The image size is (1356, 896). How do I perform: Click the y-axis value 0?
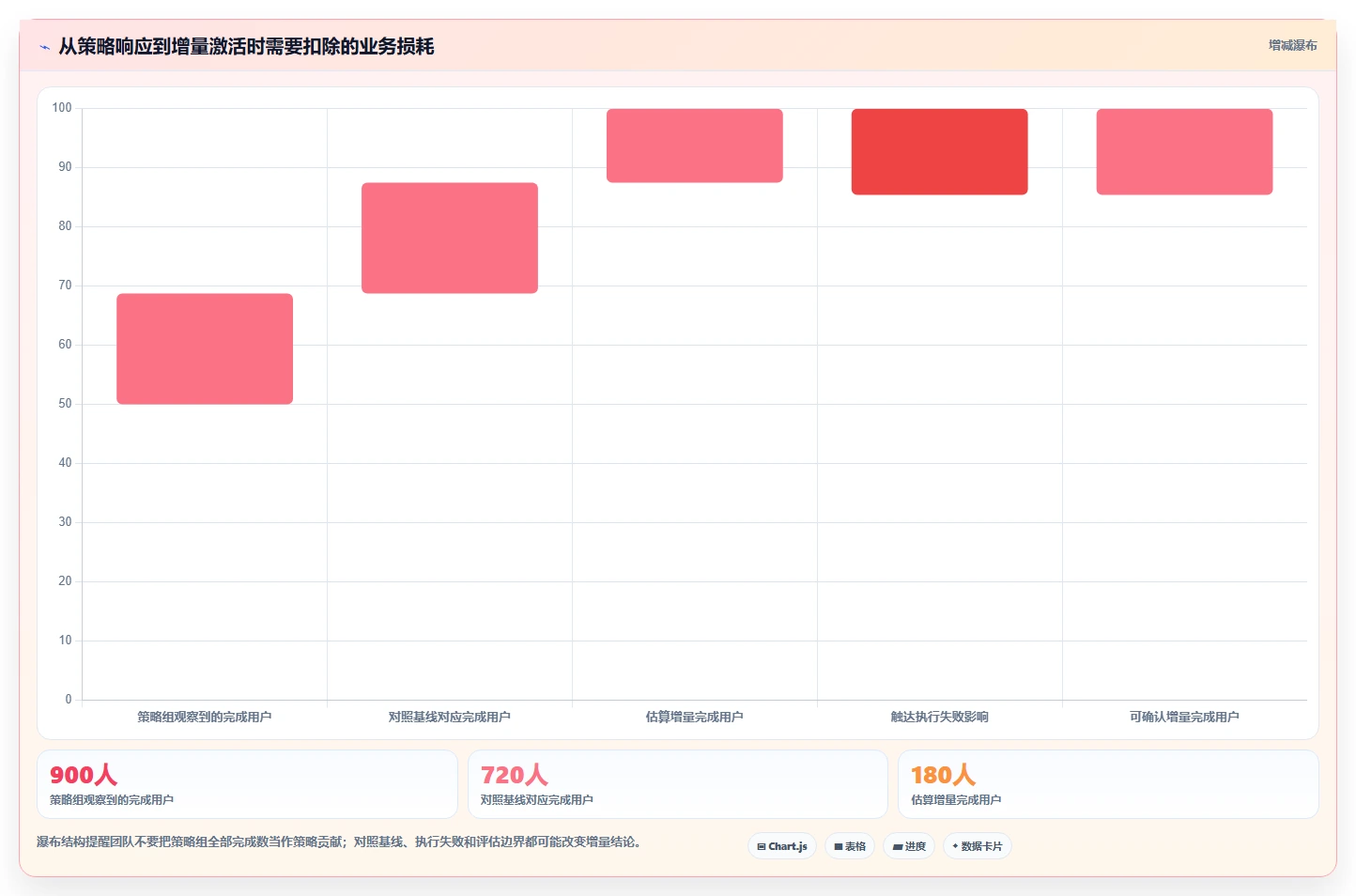69,700
